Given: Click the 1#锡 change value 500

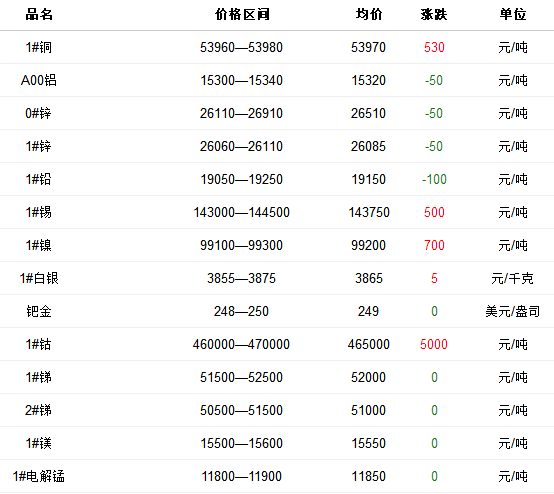Looking at the screenshot, I should point(434,212).
